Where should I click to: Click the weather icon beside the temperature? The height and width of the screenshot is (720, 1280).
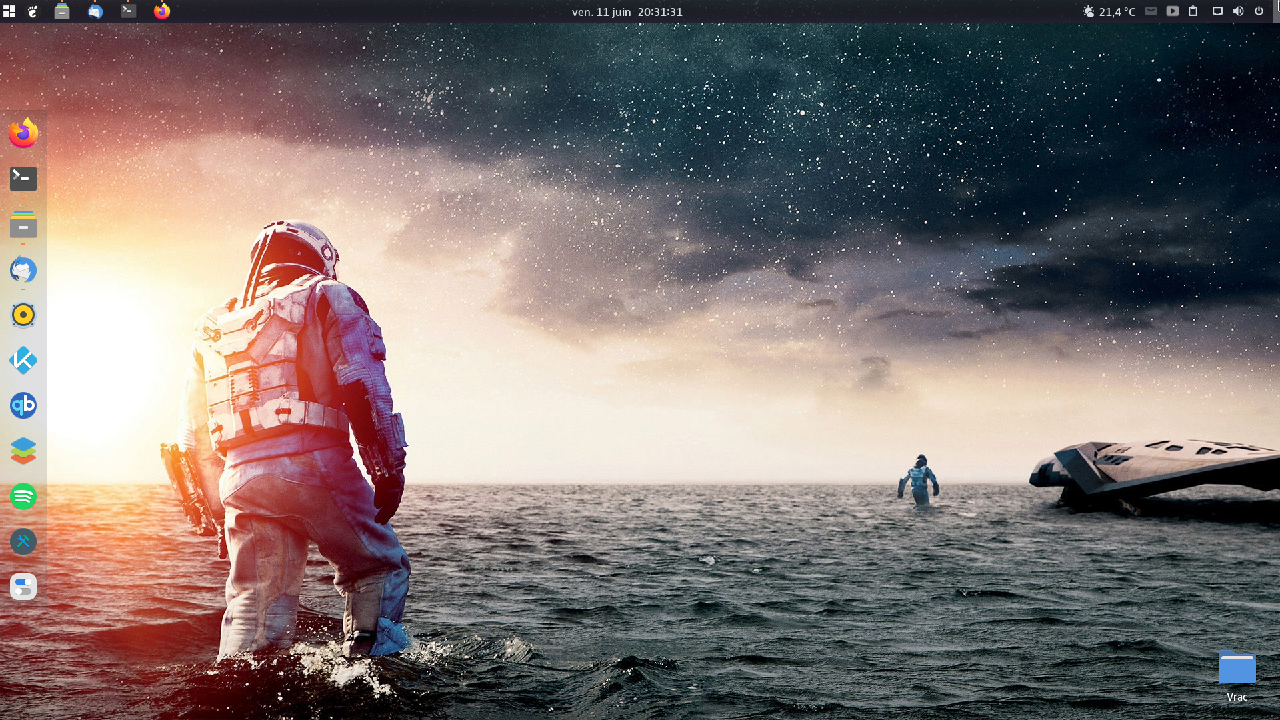coord(1089,12)
